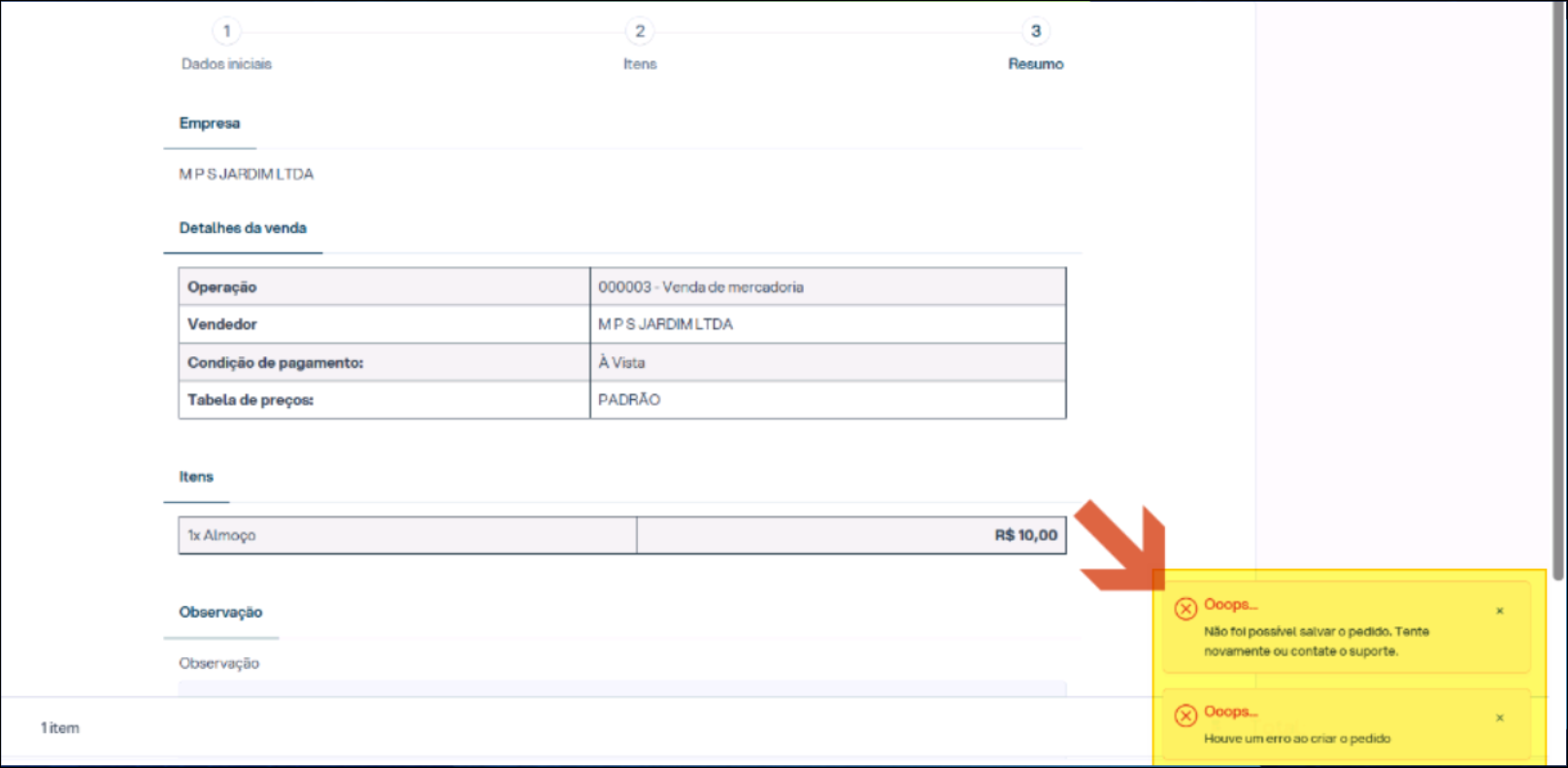Screen dimensions: 1568x768
Task: Click the "1 item" count in the footer
Action: click(60, 728)
